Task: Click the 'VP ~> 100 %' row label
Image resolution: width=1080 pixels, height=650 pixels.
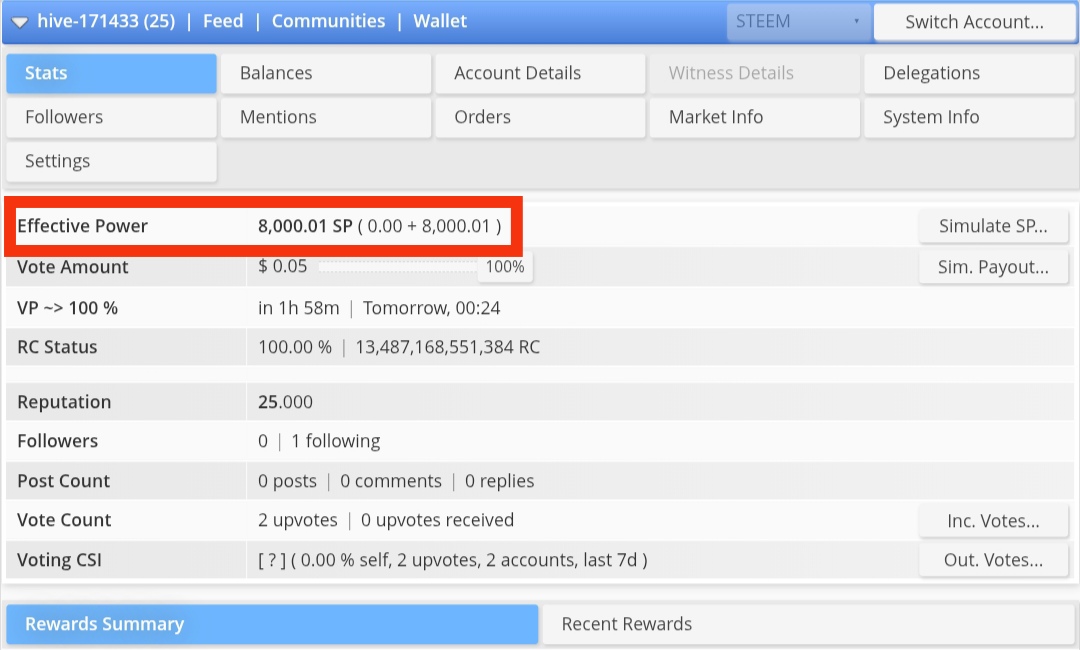Action: click(68, 308)
